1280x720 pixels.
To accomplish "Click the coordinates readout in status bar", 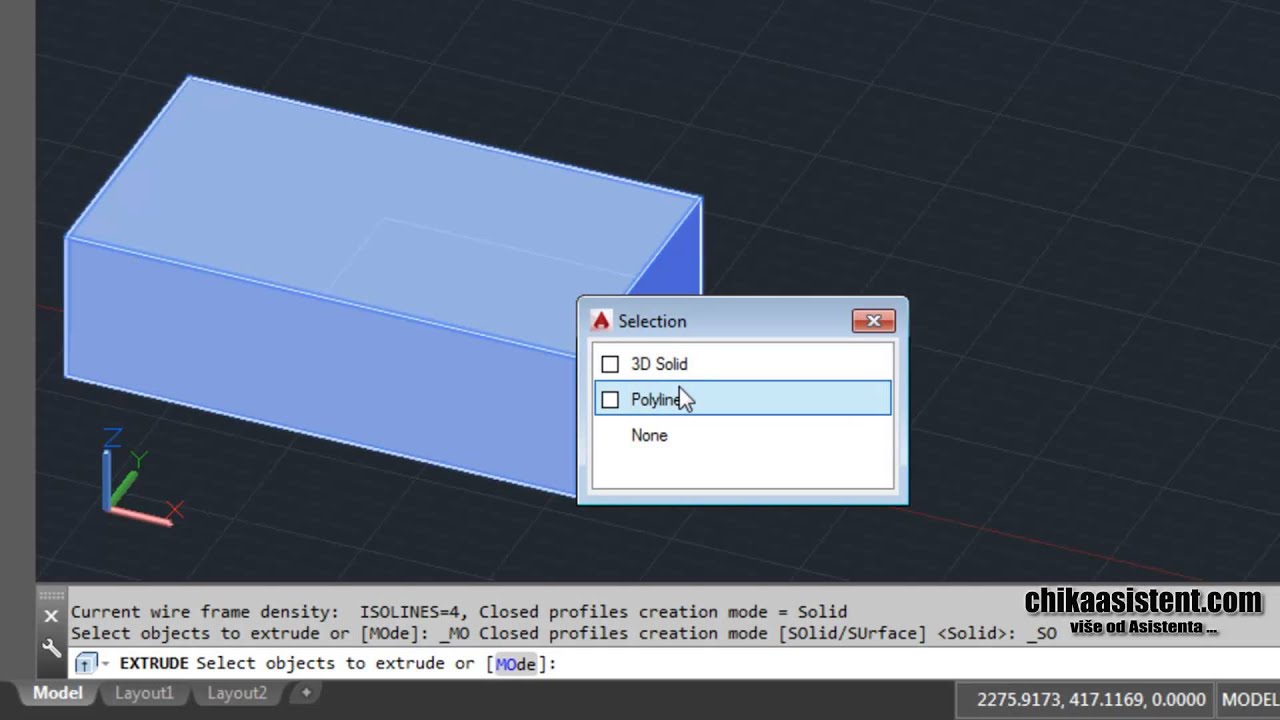I will (x=1091, y=700).
